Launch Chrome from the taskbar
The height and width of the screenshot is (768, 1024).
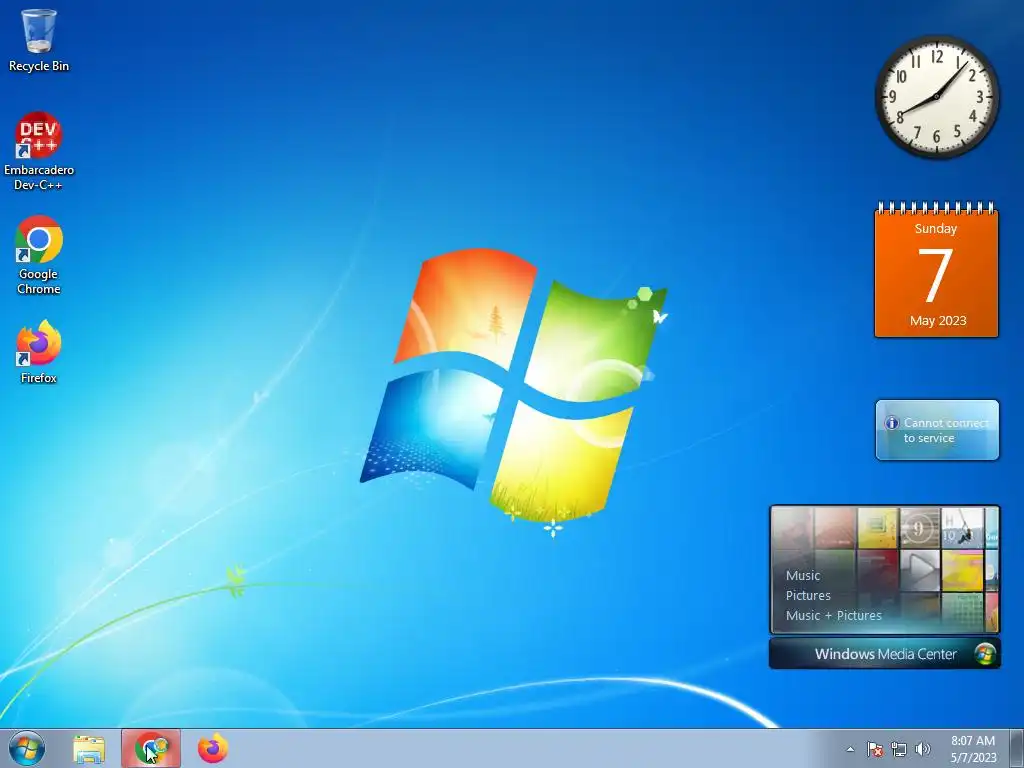151,749
